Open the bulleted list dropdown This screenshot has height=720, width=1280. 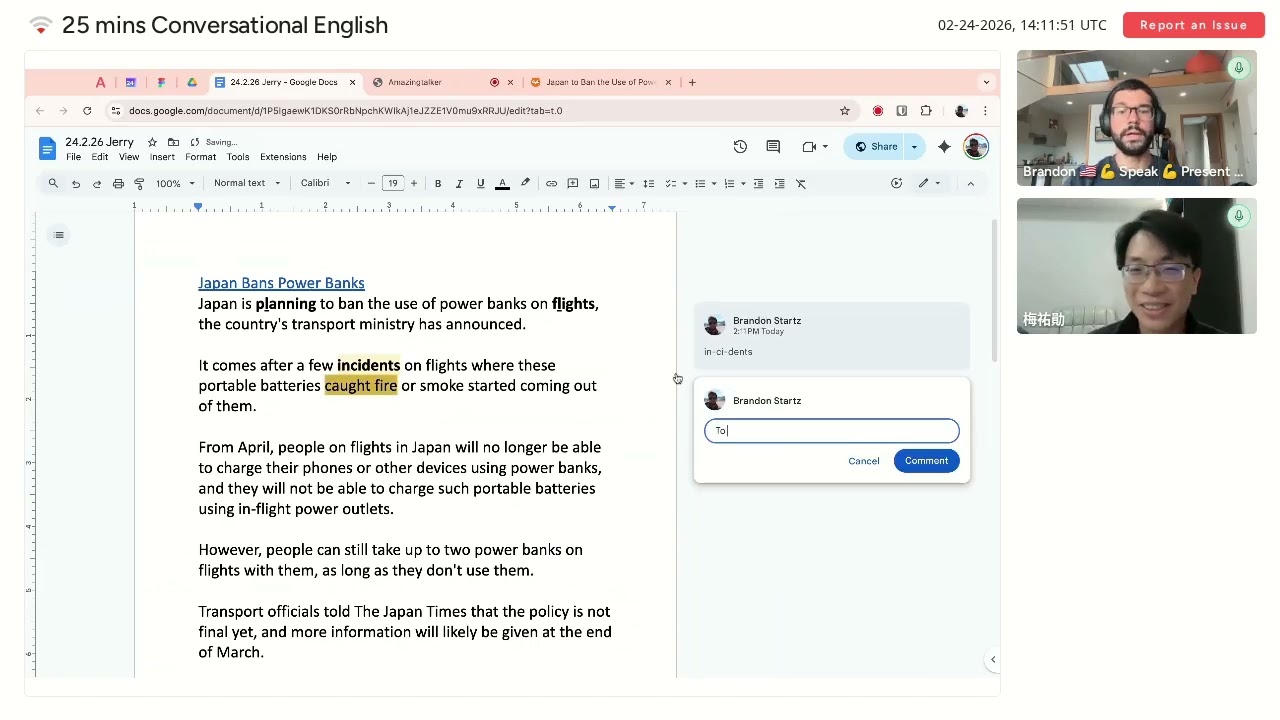click(x=705, y=183)
